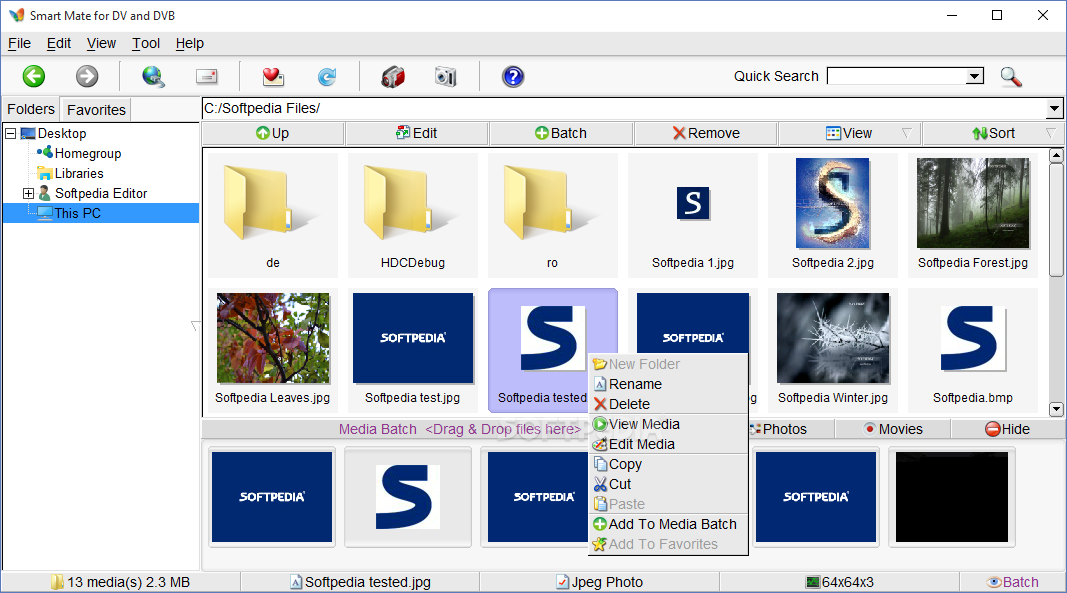Click the Hide button in batch bar
Image resolution: width=1067 pixels, height=593 pixels.
pos(1008,429)
